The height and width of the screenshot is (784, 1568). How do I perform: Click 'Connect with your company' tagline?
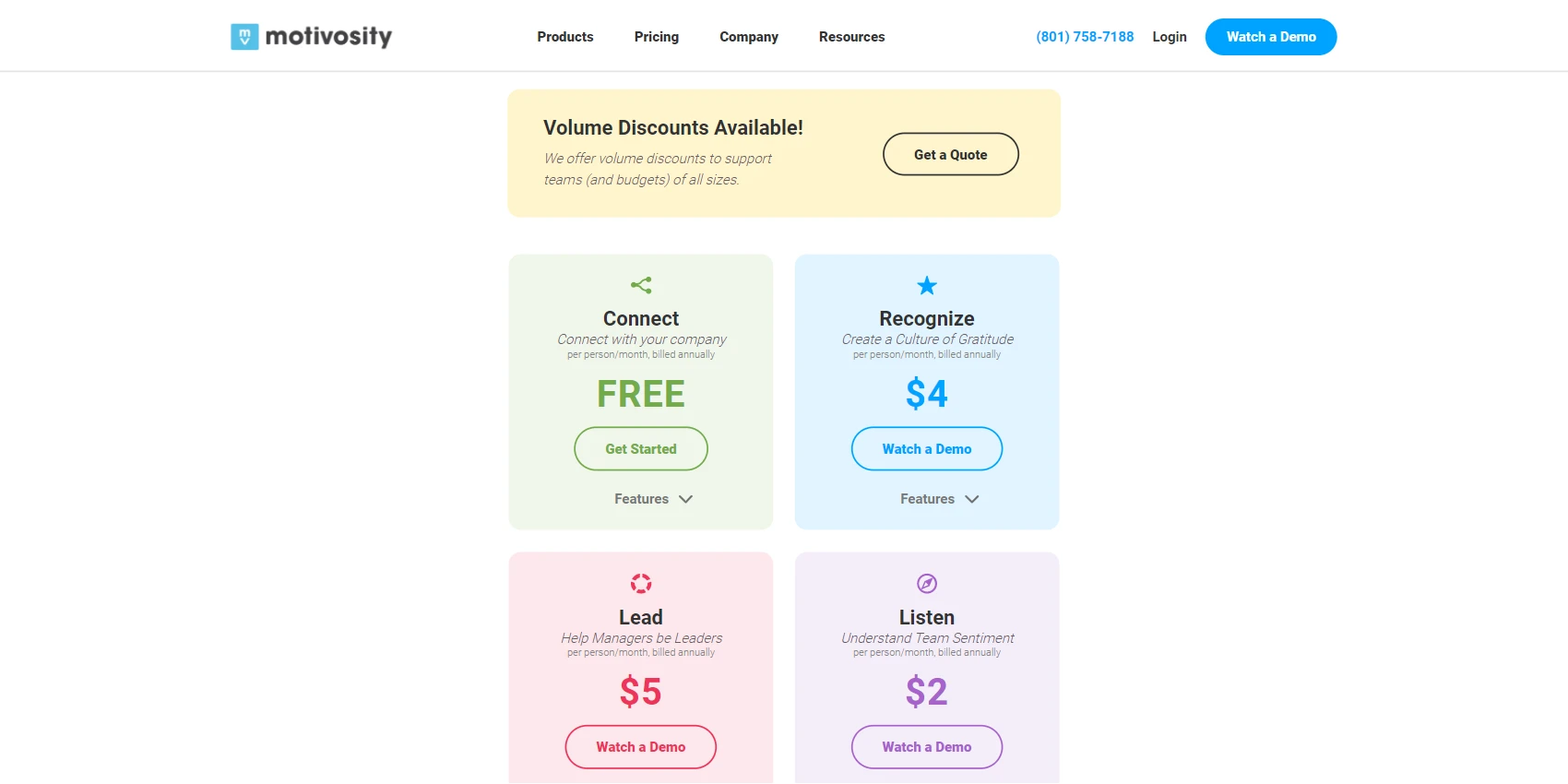(x=641, y=339)
